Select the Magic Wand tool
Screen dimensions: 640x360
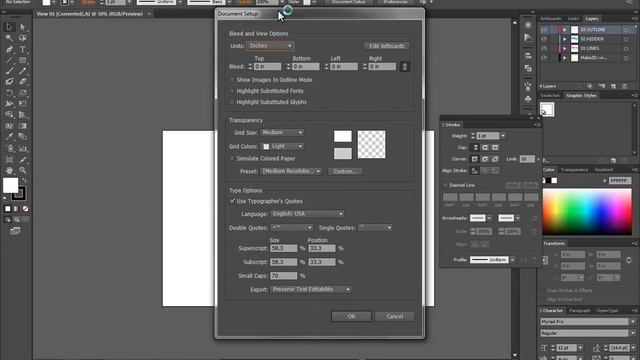(x=9, y=38)
